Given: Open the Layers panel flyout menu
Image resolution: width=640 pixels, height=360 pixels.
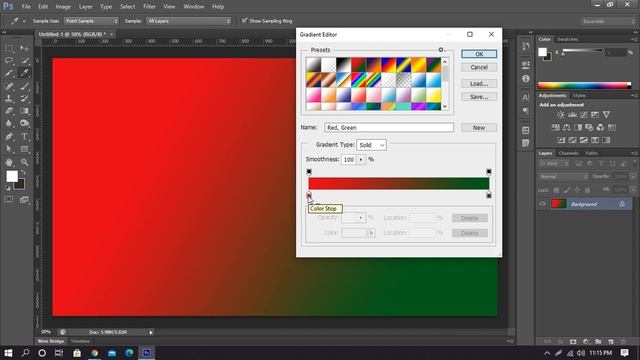Looking at the screenshot, I should pyautogui.click(x=635, y=153).
